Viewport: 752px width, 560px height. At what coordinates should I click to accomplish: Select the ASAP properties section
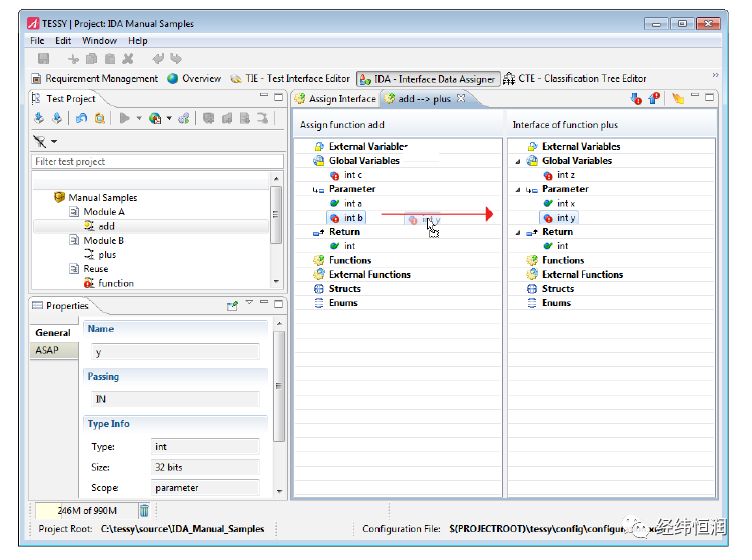[x=53, y=350]
